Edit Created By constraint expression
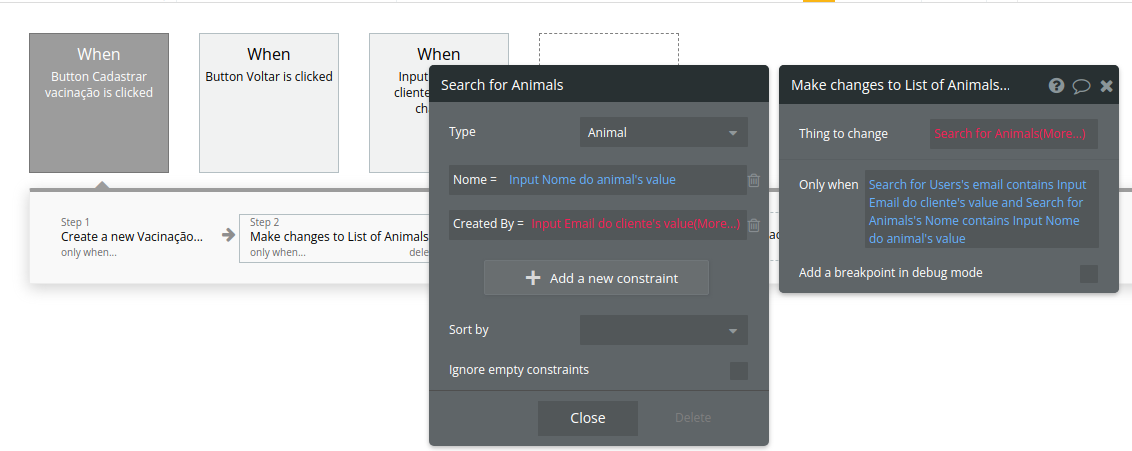 (x=636, y=224)
